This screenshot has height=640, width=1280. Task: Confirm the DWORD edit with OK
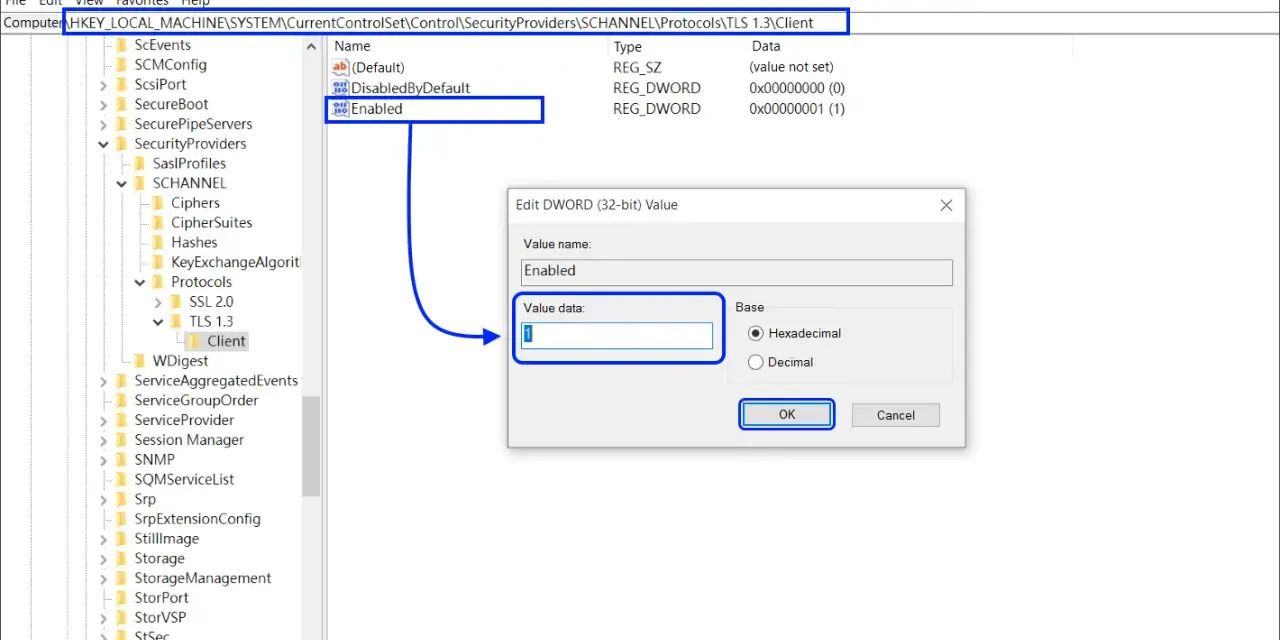[787, 415]
